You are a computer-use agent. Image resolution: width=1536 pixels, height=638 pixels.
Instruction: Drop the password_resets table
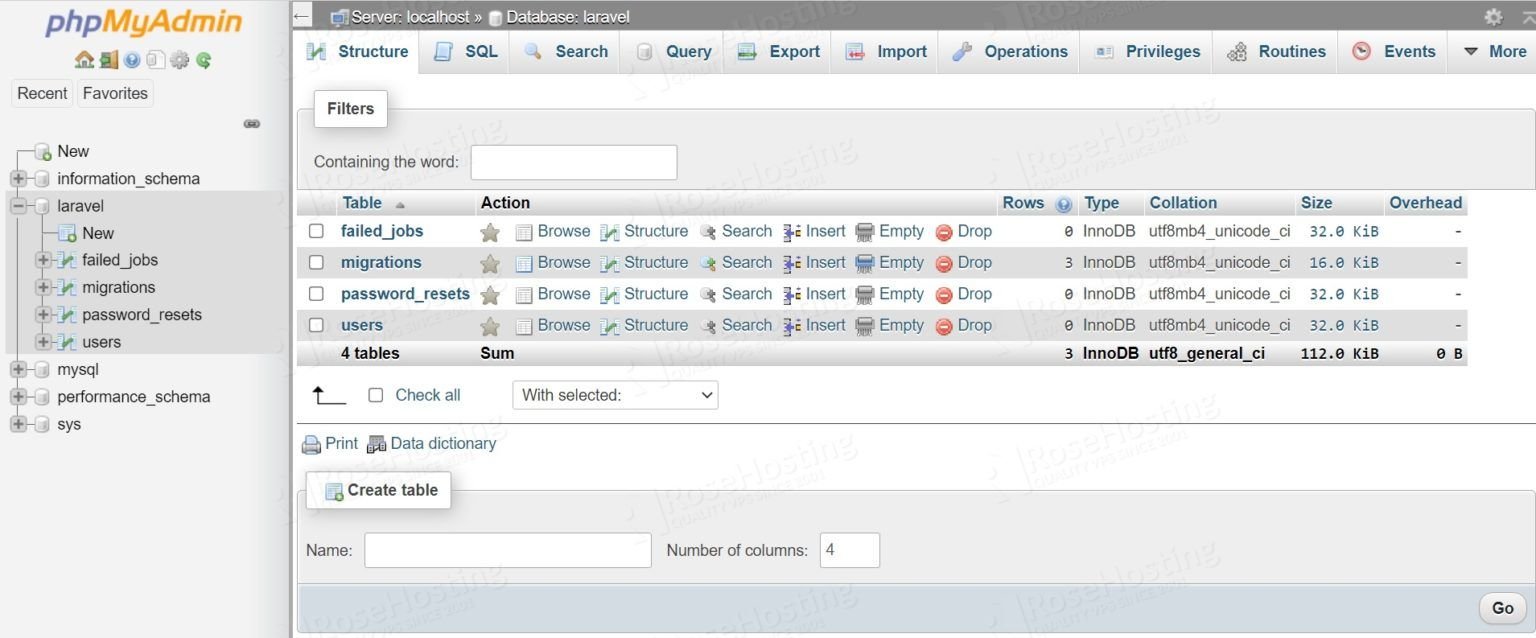[973, 293]
